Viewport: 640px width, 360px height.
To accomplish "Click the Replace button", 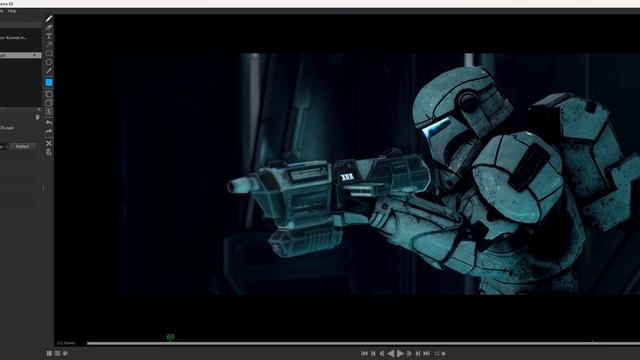I will tap(22, 146).
